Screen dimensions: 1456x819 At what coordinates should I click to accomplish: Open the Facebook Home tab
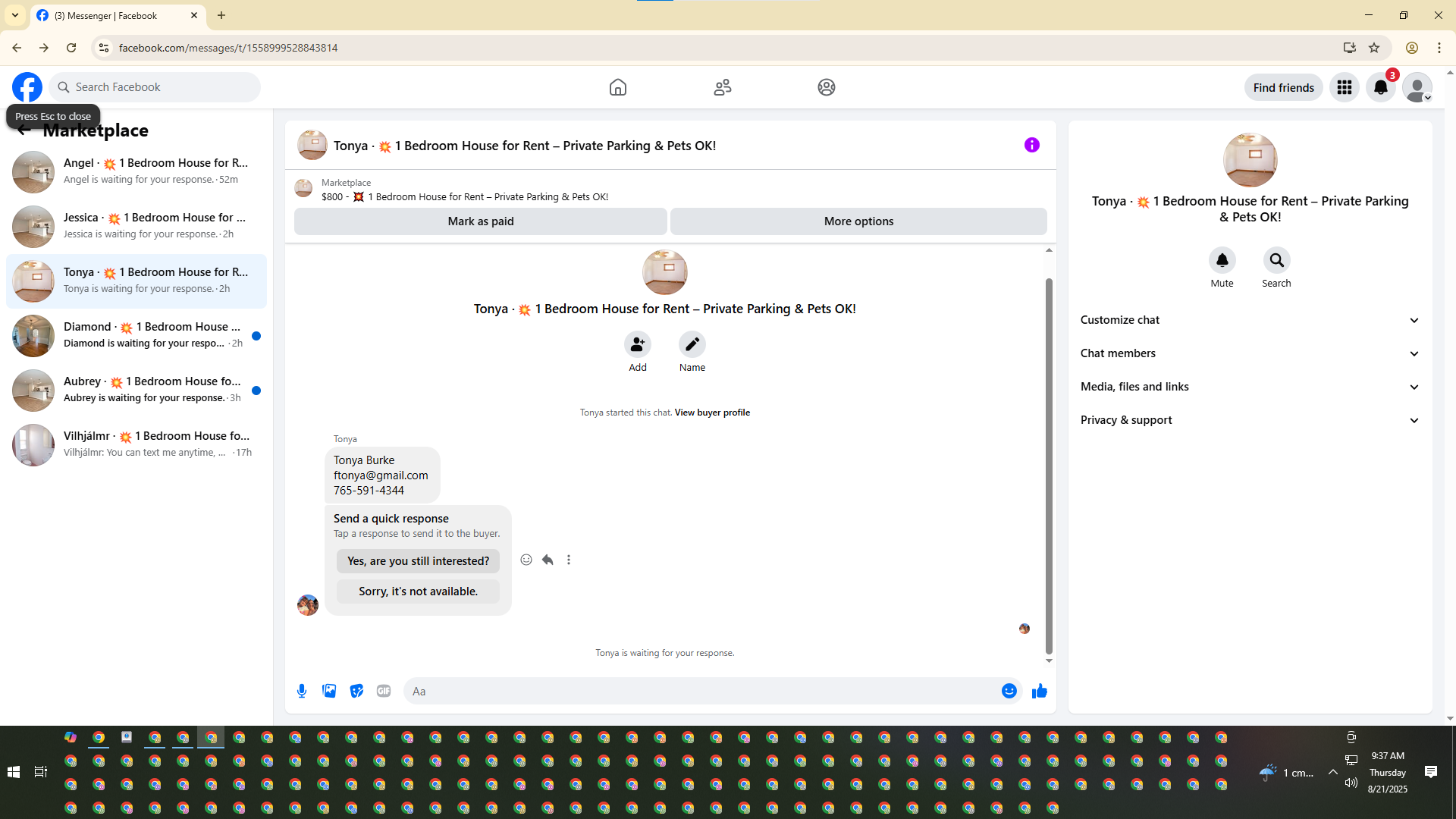(618, 87)
